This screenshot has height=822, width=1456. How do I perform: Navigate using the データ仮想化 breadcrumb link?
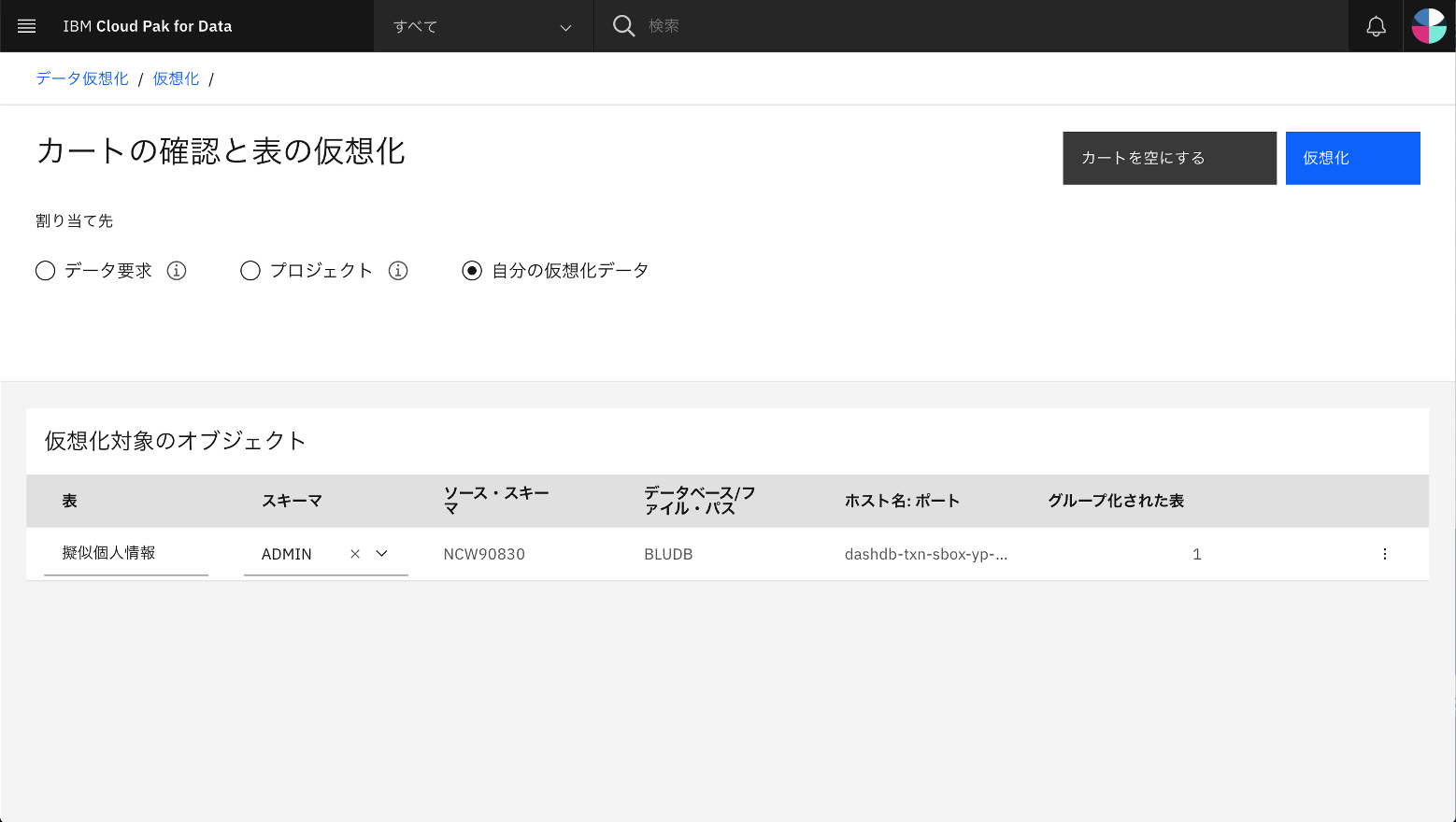[80, 78]
